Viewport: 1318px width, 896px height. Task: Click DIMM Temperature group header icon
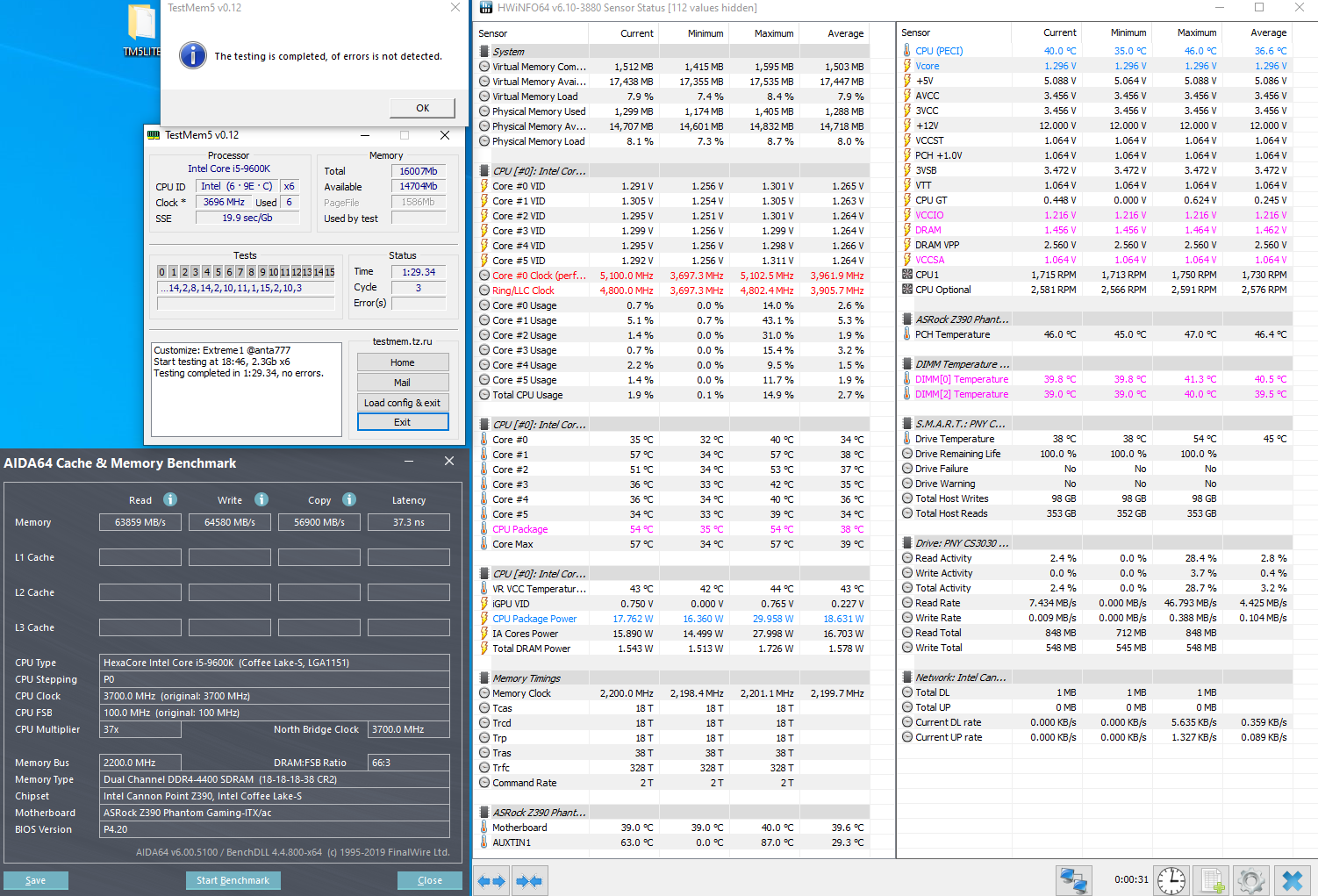pyautogui.click(x=907, y=364)
